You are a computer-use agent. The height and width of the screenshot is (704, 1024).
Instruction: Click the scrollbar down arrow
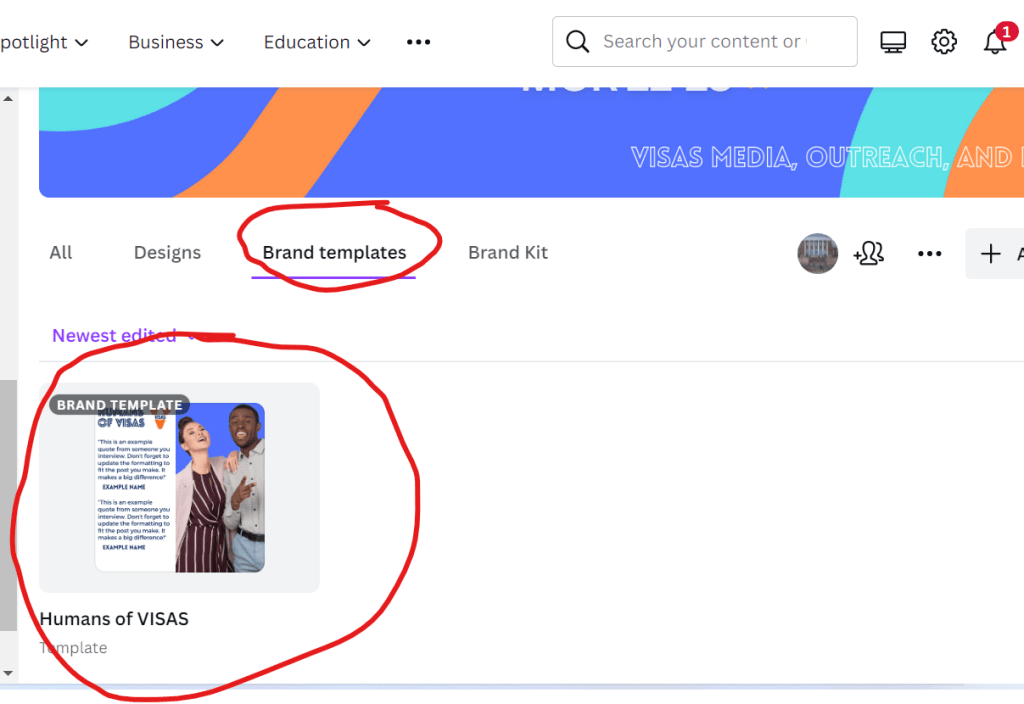pos(8,673)
